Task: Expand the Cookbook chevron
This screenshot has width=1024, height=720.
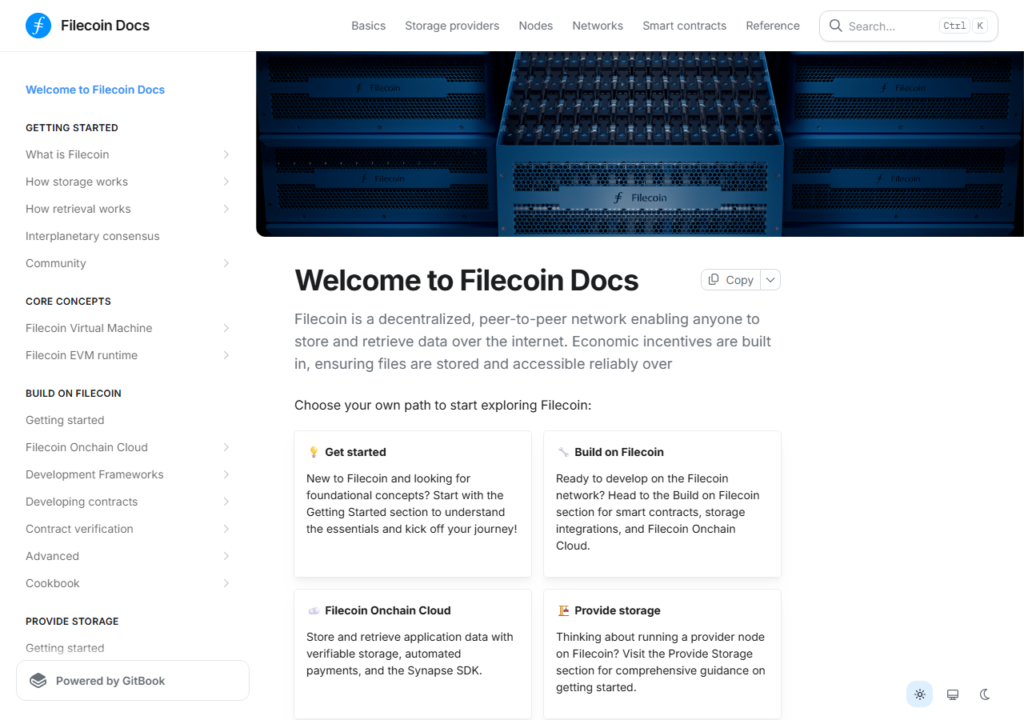Action: [x=226, y=583]
